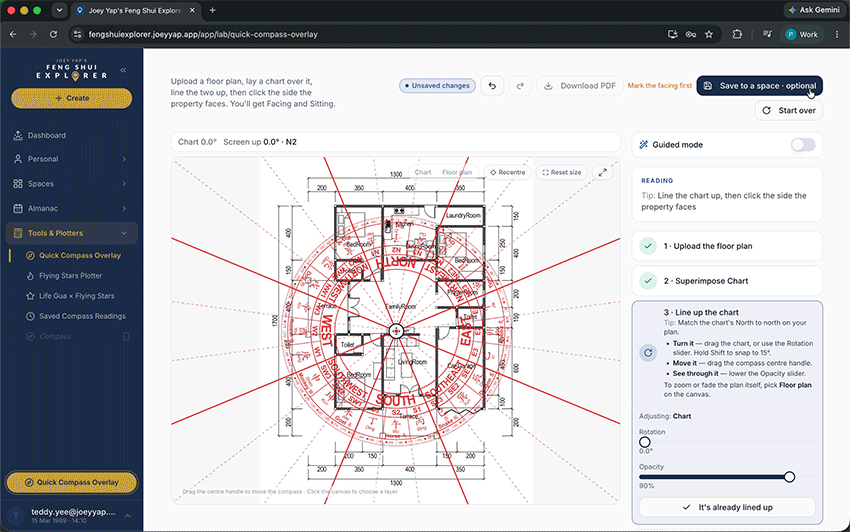The height and width of the screenshot is (532, 850).
Task: Click the Opacity slider handle
Action: (789, 477)
